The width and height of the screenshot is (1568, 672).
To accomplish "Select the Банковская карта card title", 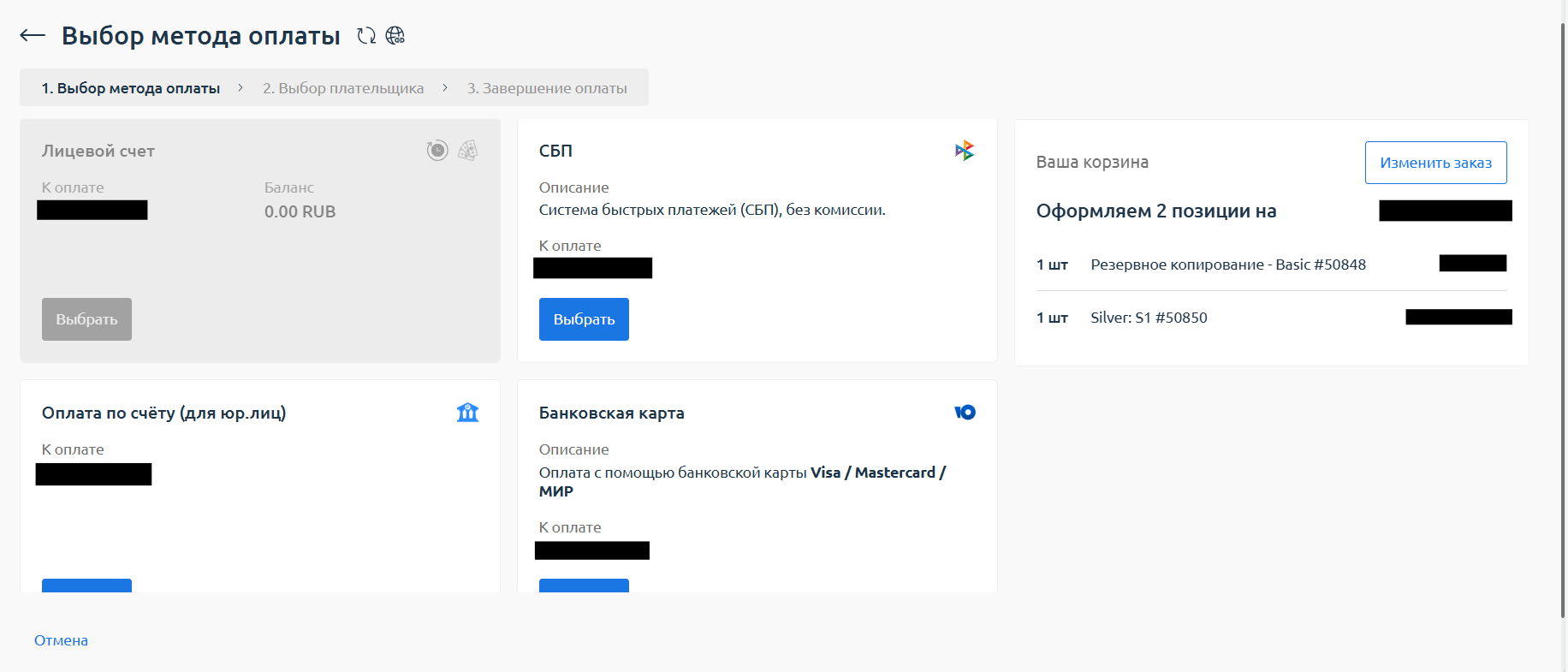I will click(x=611, y=413).
